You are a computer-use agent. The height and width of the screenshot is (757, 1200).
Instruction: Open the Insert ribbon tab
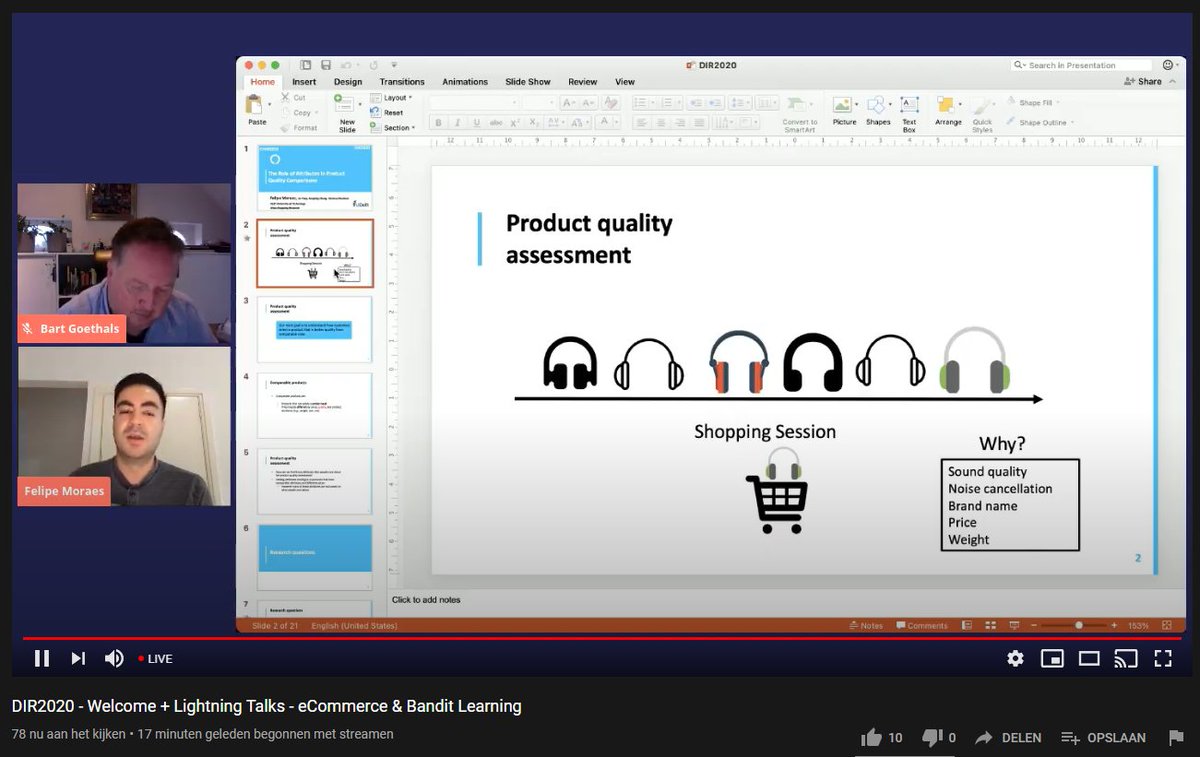[304, 82]
